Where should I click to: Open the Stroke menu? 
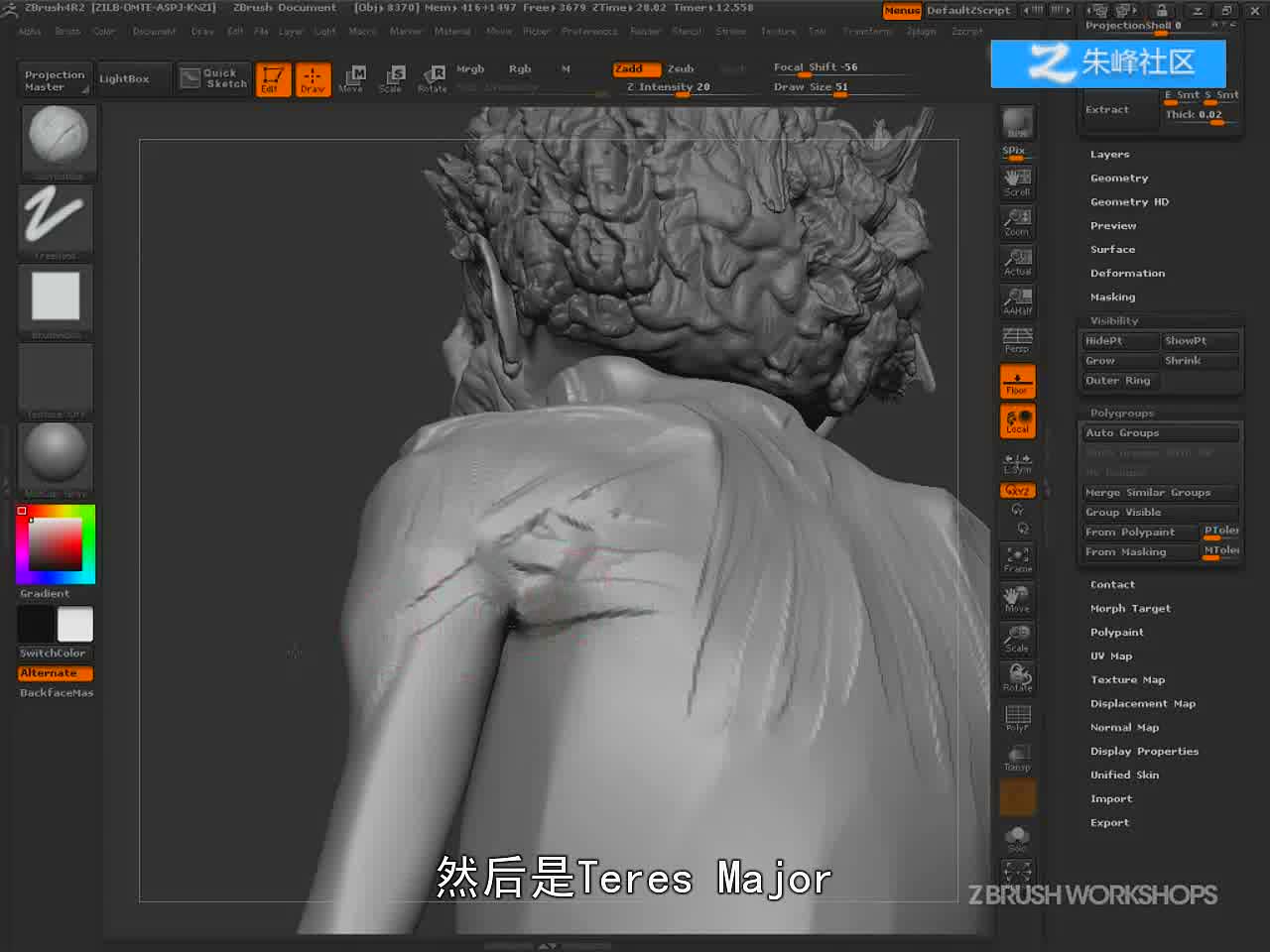[730, 32]
